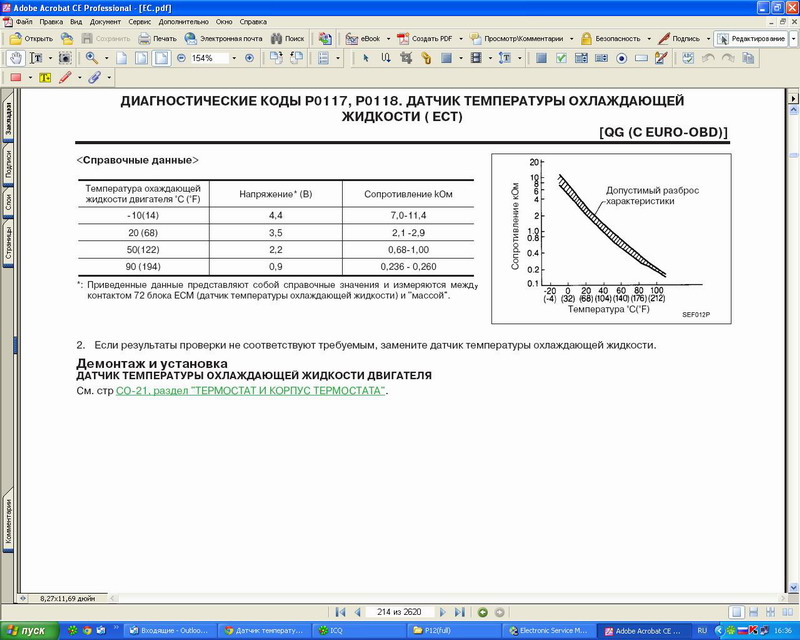Switch to Continuous page layout

click(x=754, y=612)
